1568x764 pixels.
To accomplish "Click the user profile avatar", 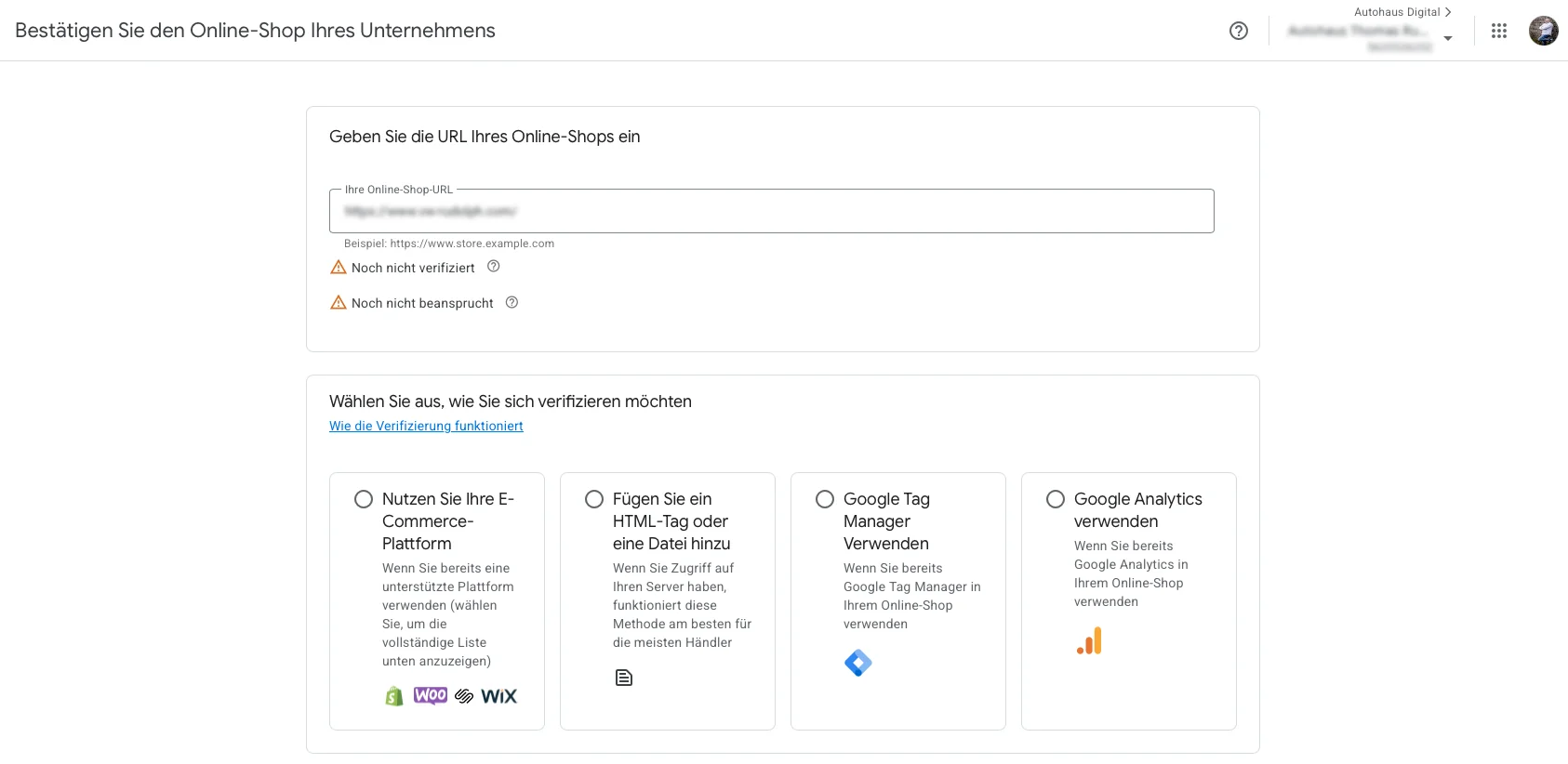I will click(1543, 31).
